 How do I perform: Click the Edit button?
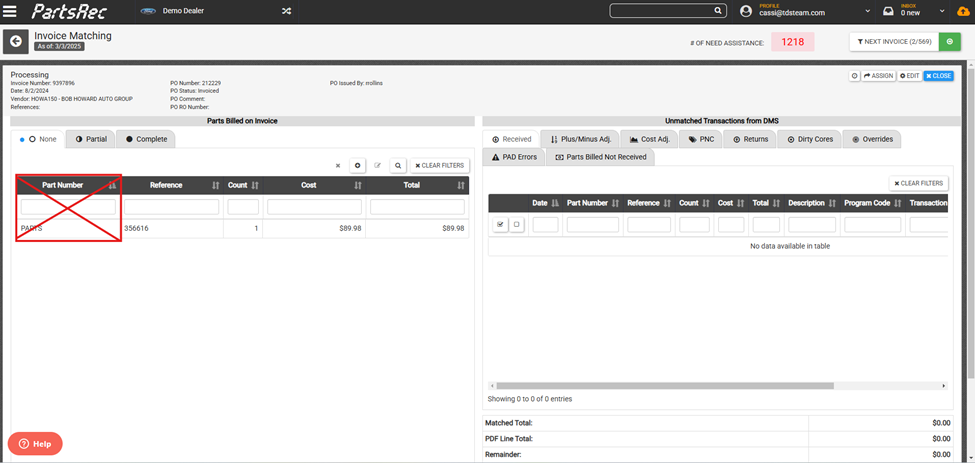tap(909, 76)
